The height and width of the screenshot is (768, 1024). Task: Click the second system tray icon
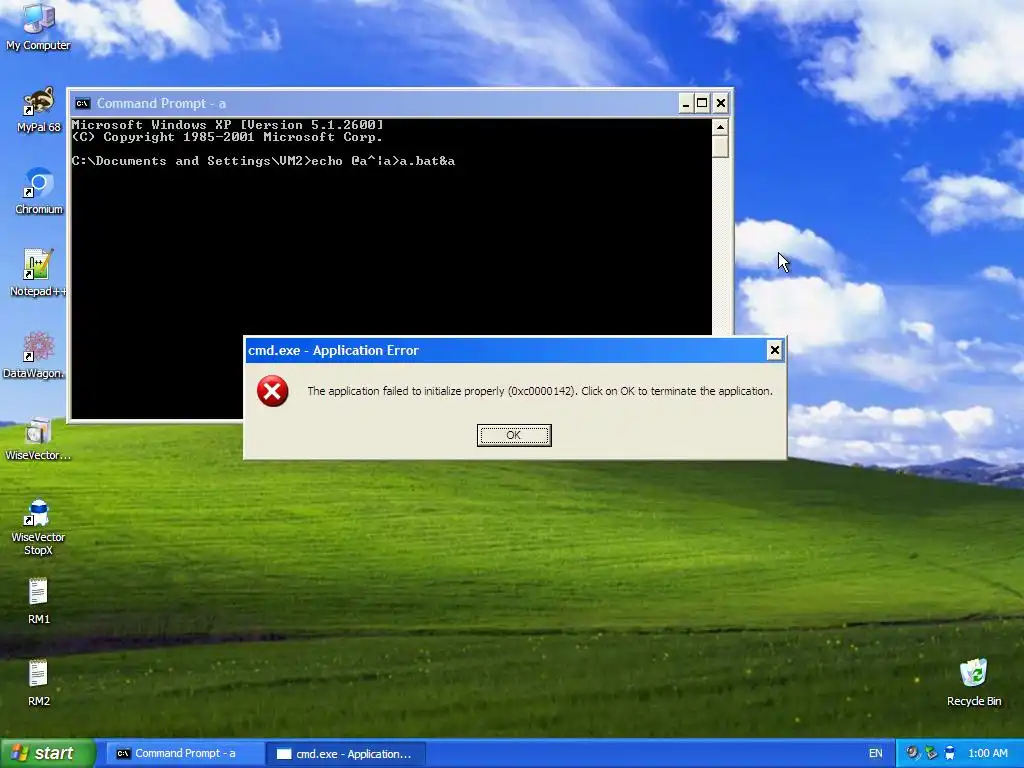click(x=931, y=753)
